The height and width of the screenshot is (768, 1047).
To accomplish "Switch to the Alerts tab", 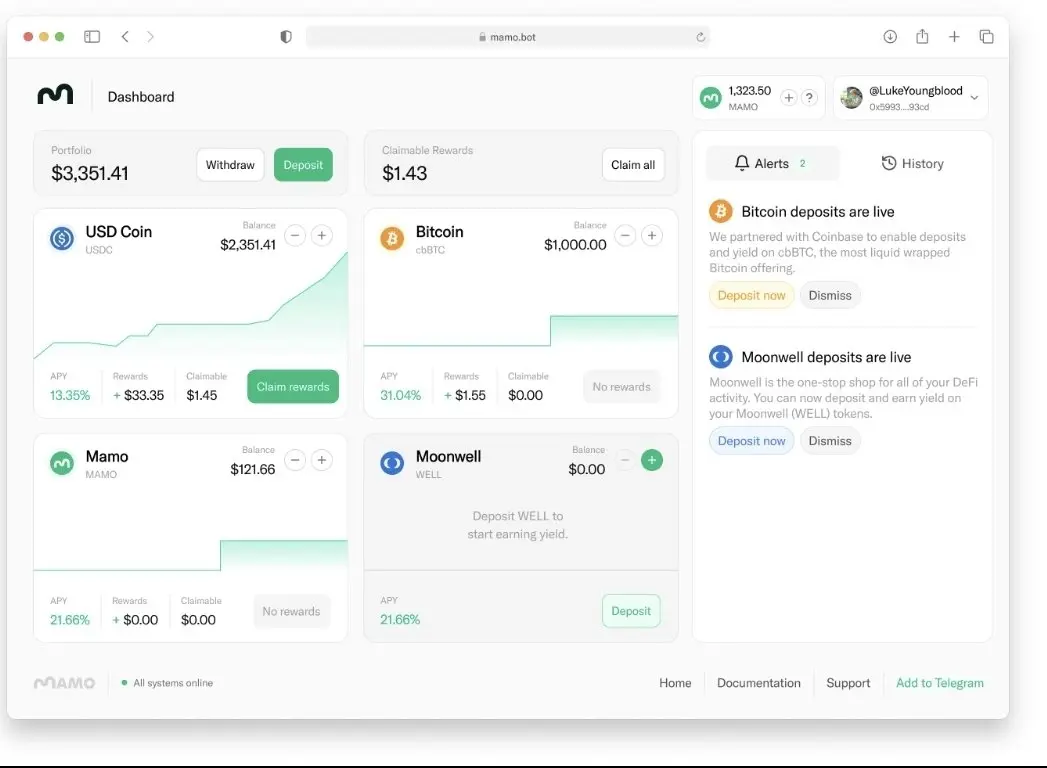I will [772, 164].
